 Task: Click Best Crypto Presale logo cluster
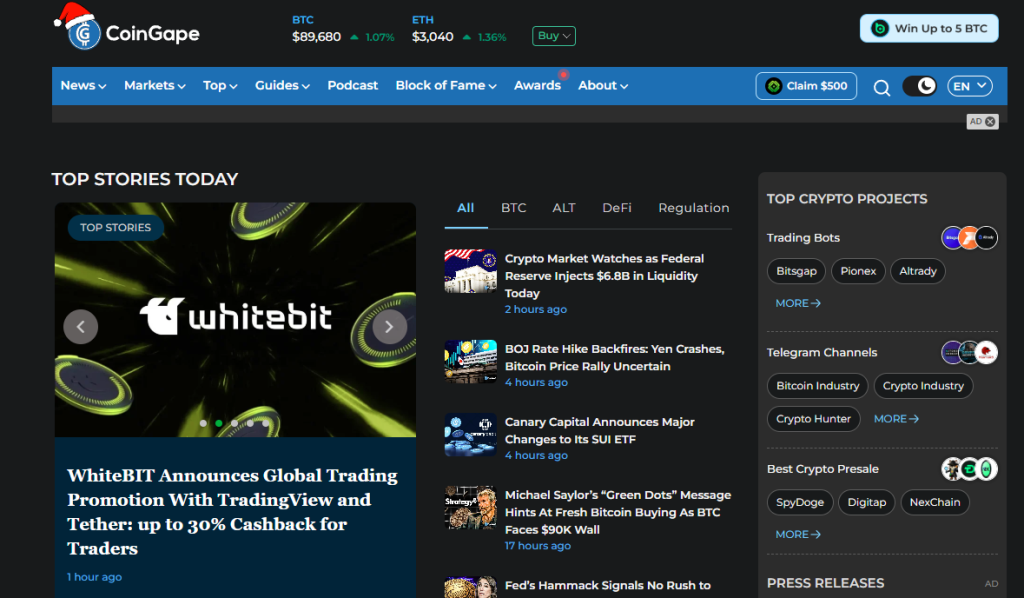969,469
